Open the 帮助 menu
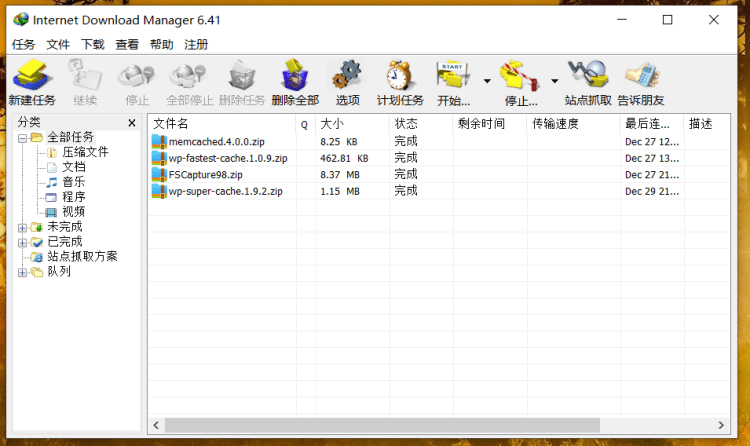The image size is (750, 446). coord(161,45)
